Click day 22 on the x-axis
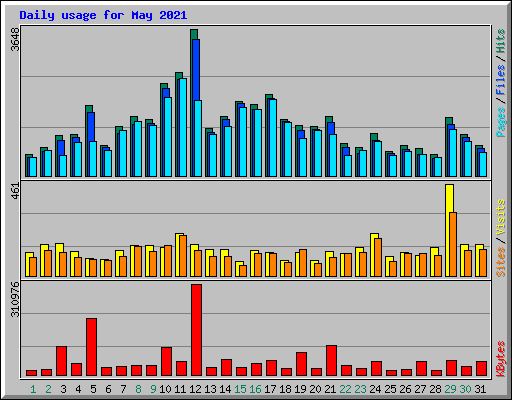512x400 pixels. pos(345,389)
